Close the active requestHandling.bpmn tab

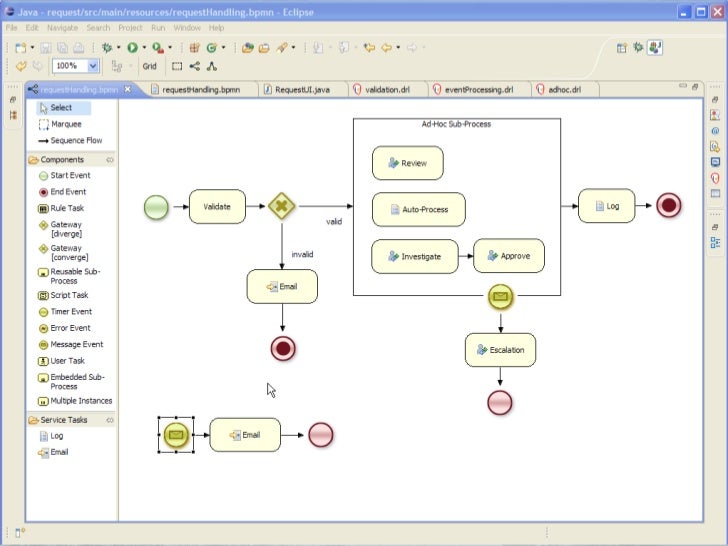click(x=128, y=89)
